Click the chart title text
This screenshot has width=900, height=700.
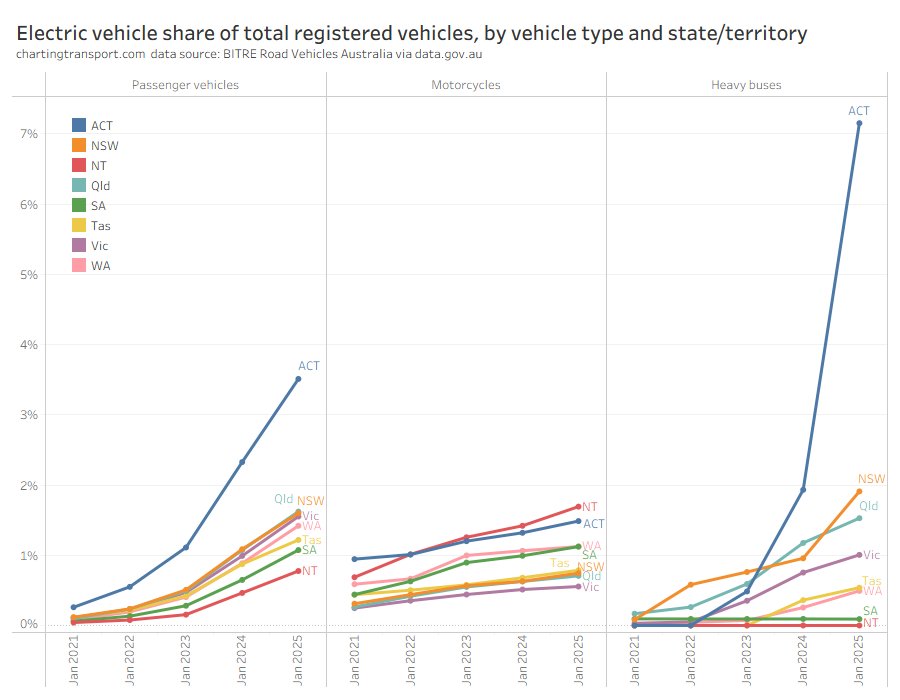411,33
